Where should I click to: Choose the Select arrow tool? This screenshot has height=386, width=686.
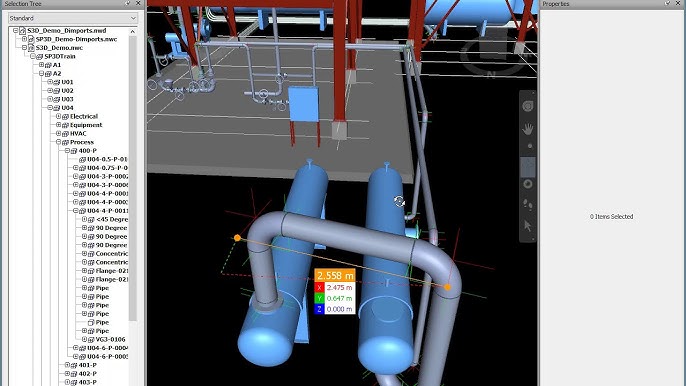click(x=528, y=226)
